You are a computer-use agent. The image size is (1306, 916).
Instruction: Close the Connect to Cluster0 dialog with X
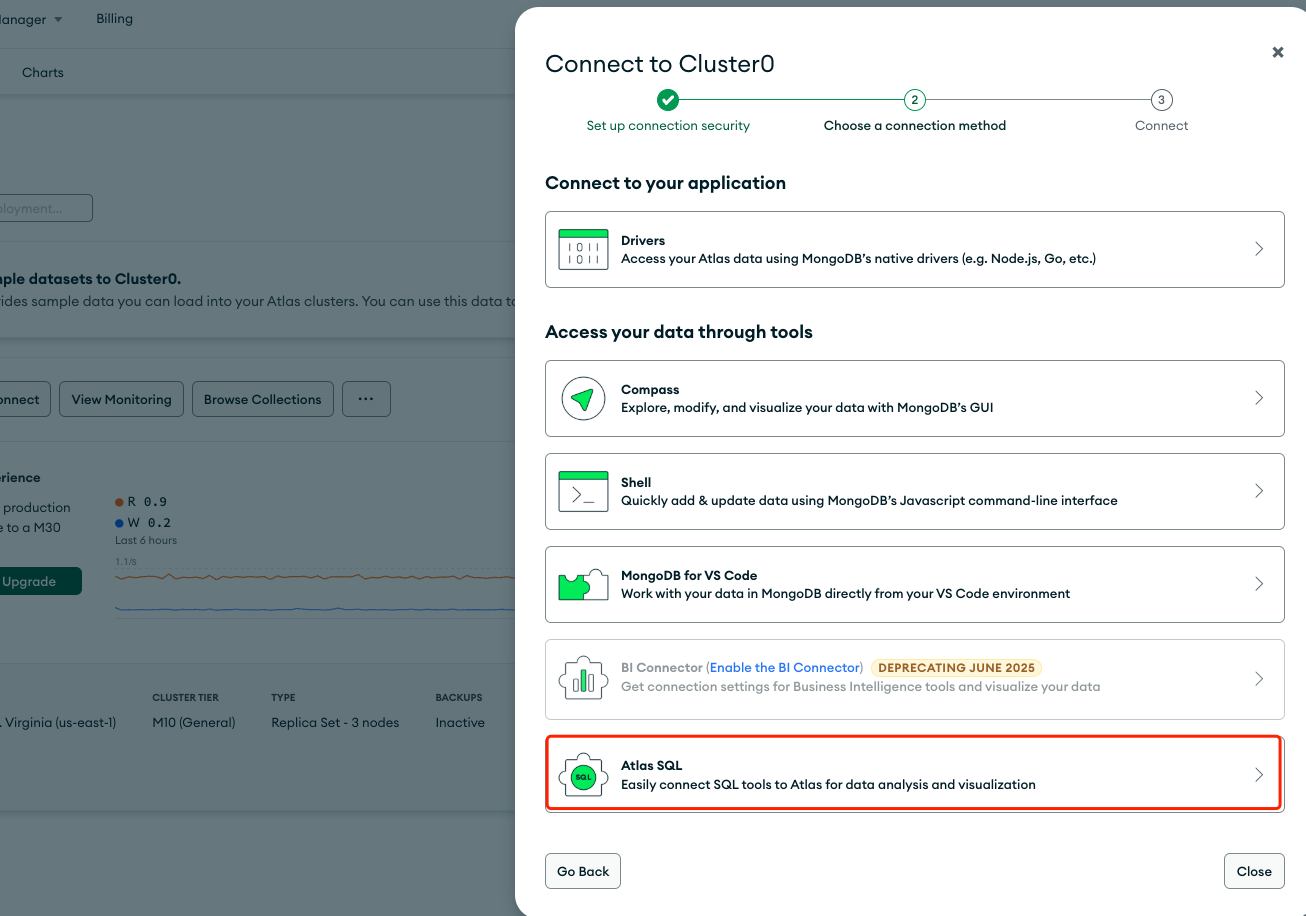1278,52
